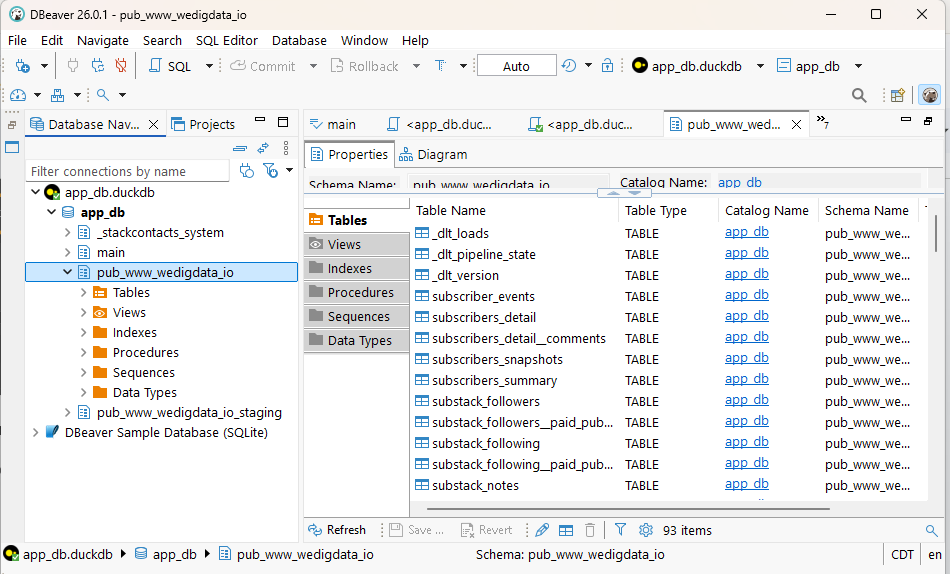The width and height of the screenshot is (950, 574).
Task: Select the Views side tab
Action: pos(357,244)
